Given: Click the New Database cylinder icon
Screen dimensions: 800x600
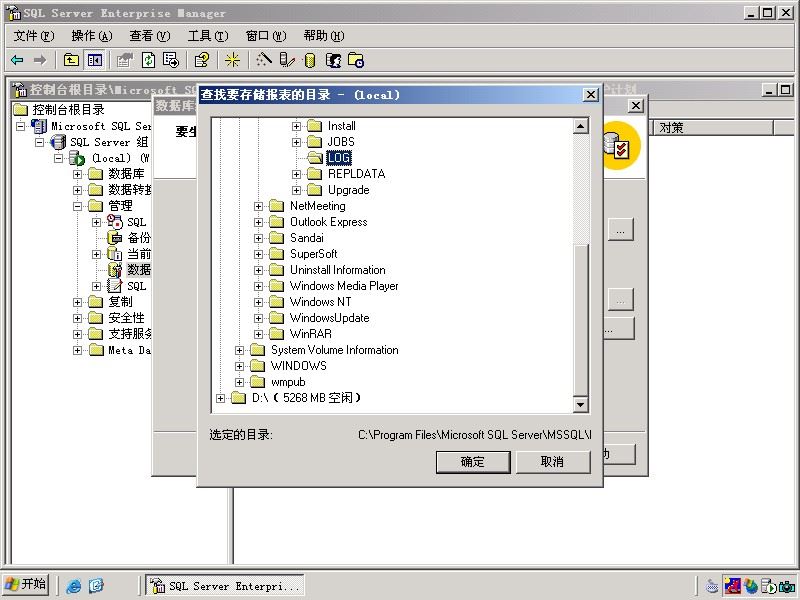Looking at the screenshot, I should 310,60.
